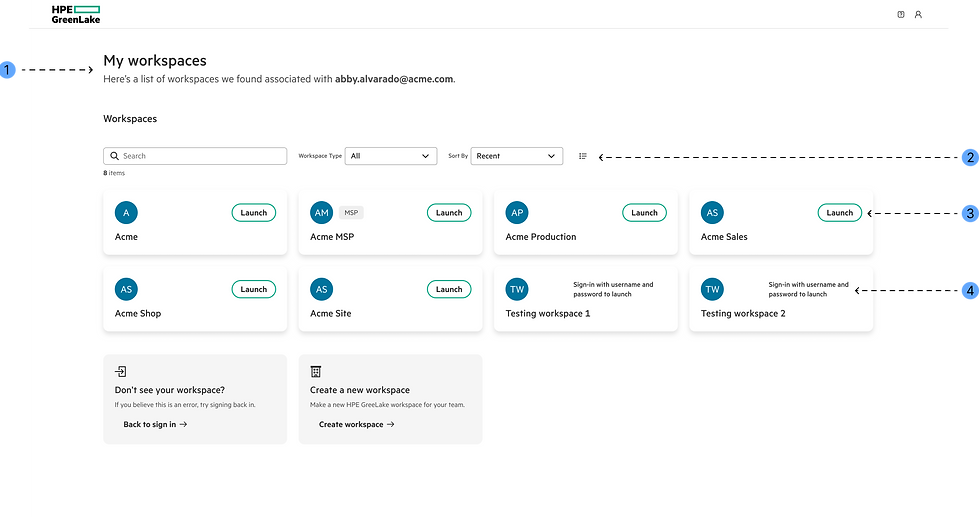Click the HPE GreenLake logo
Image resolution: width=979 pixels, height=517 pixels.
pos(76,14)
